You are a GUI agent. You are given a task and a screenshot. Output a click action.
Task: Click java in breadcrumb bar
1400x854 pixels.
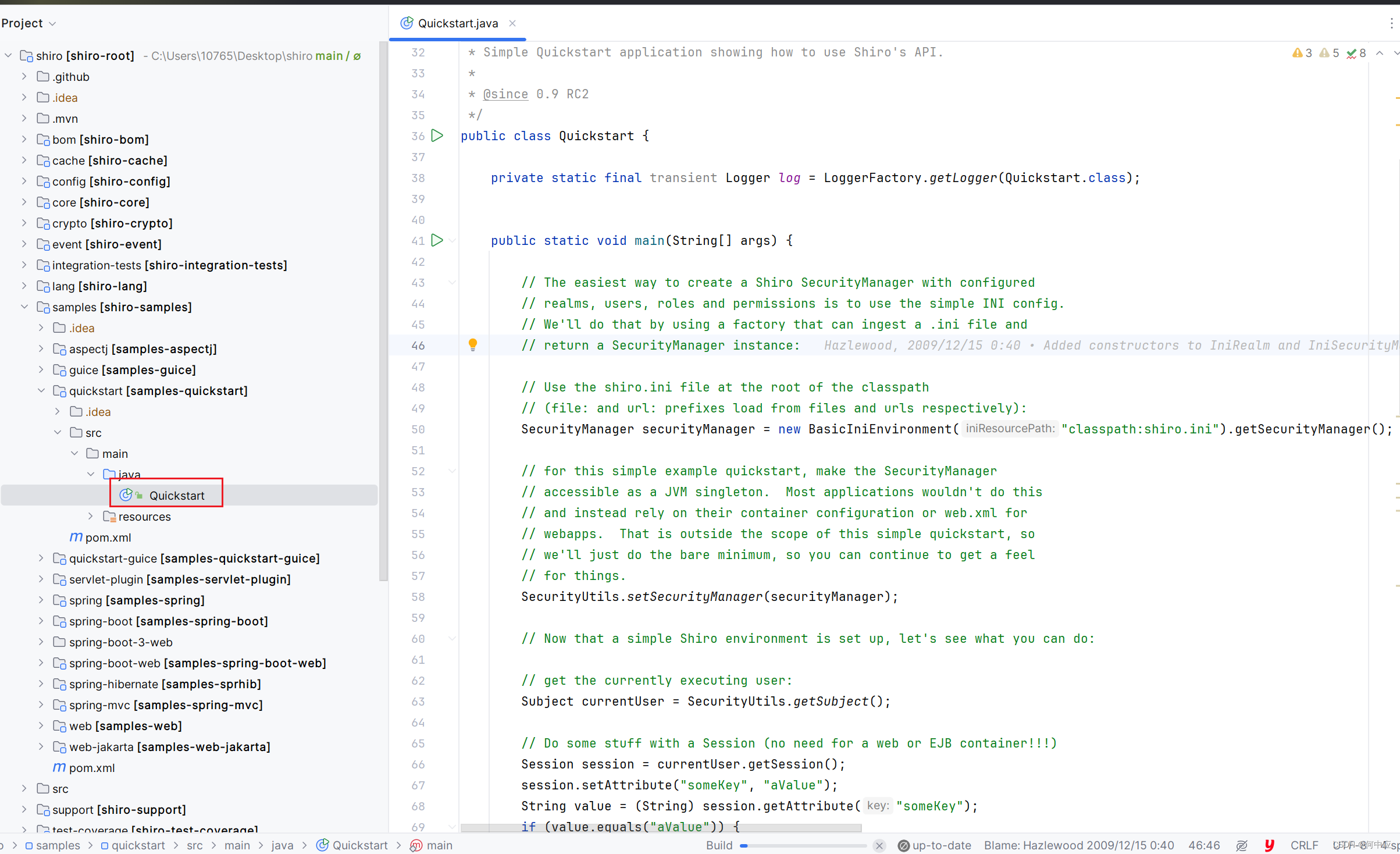(x=282, y=845)
